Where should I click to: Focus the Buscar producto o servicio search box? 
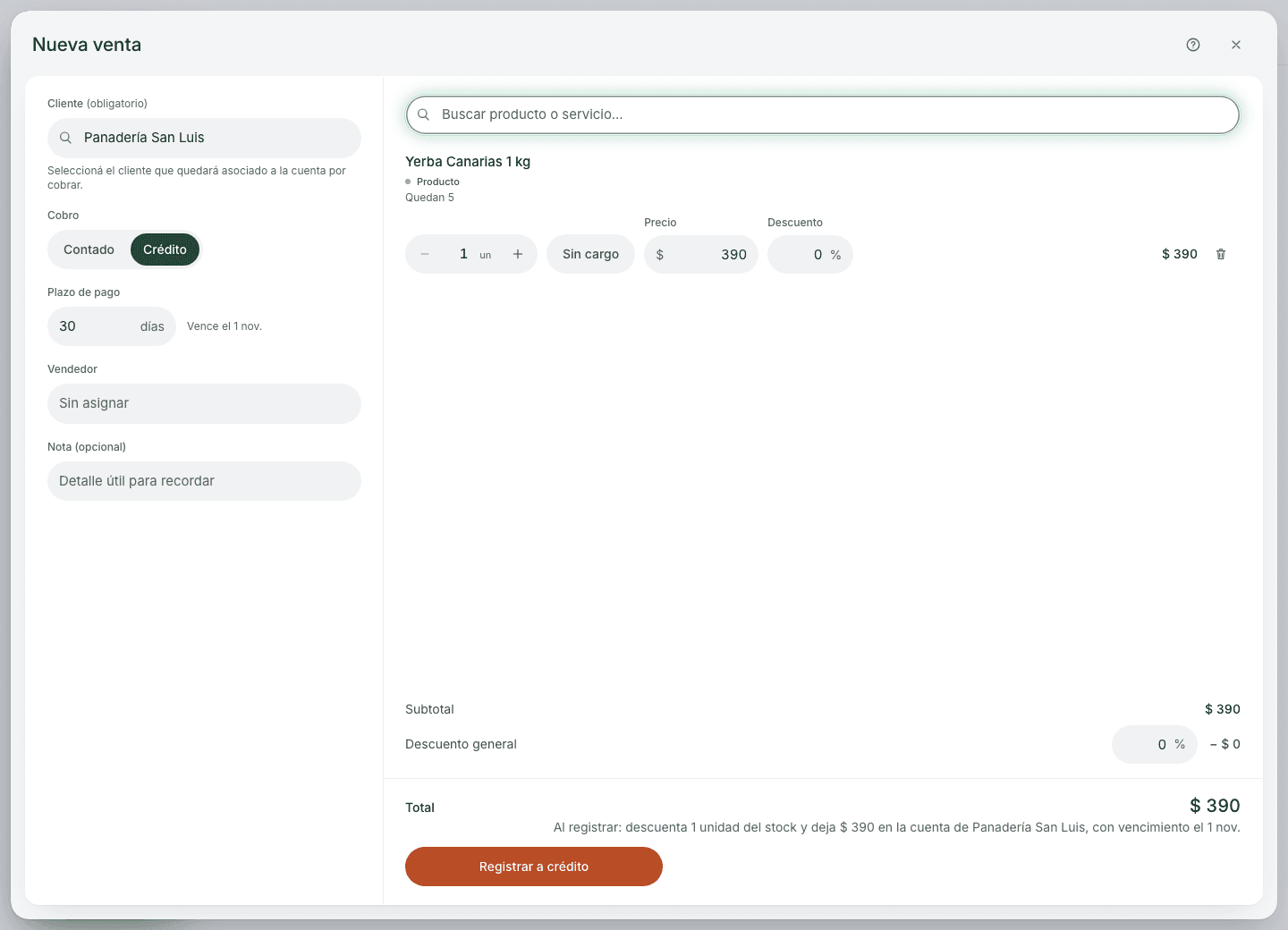[x=822, y=114]
